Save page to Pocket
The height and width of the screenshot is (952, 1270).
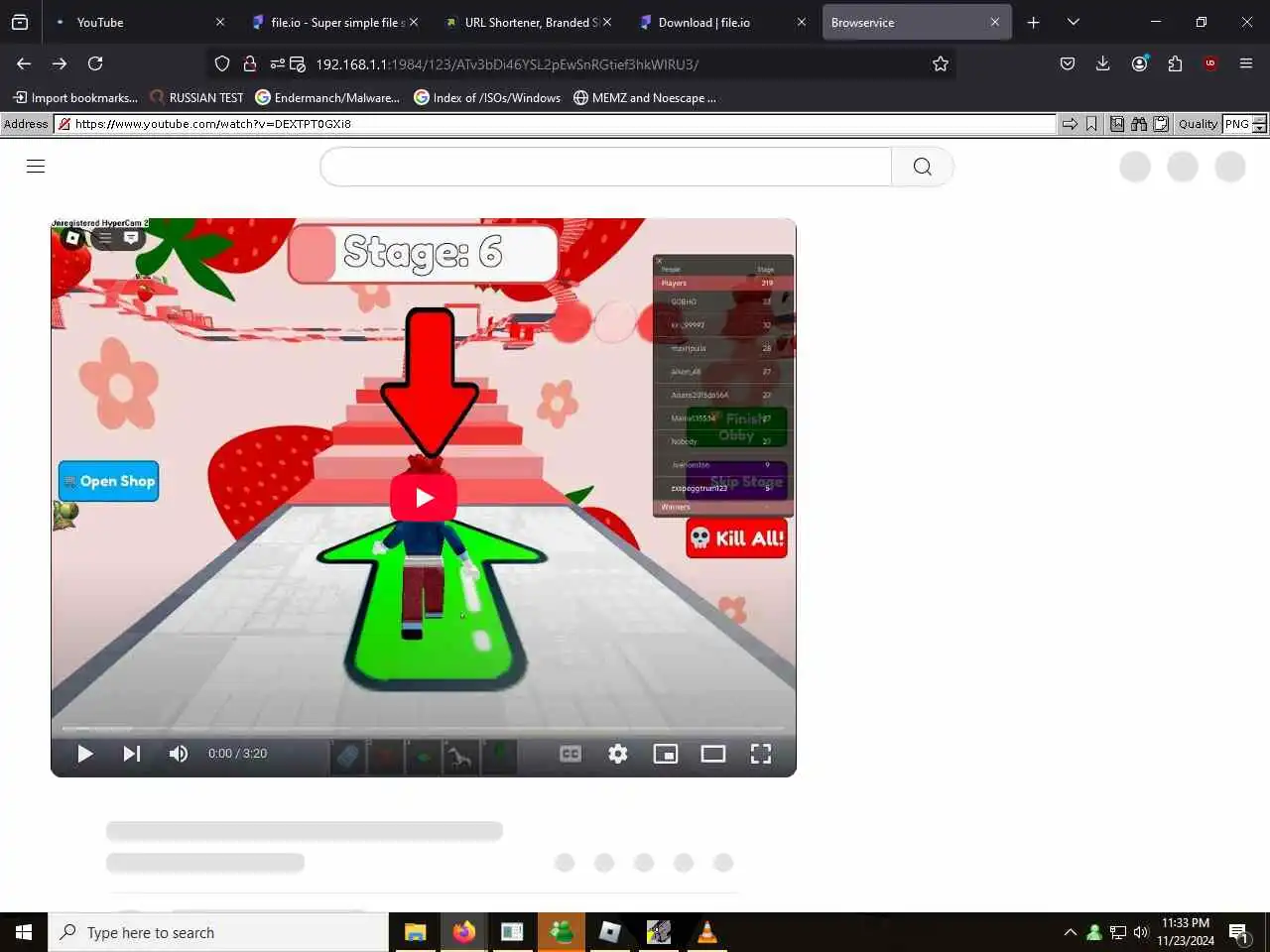click(x=1068, y=63)
